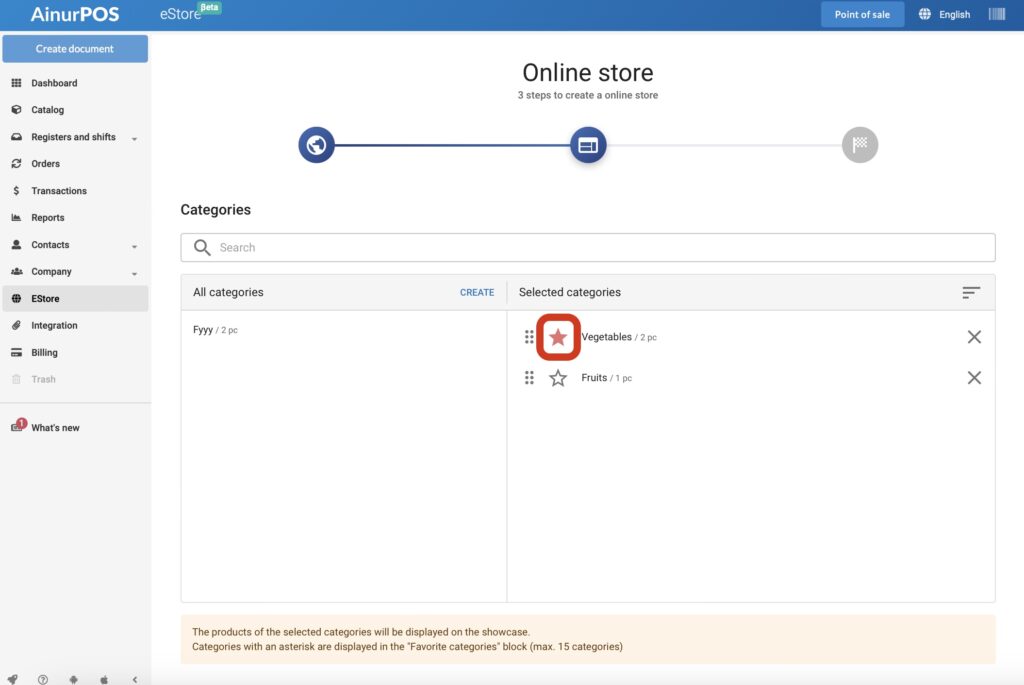Change the language from English
1024x685 pixels.
[944, 14]
